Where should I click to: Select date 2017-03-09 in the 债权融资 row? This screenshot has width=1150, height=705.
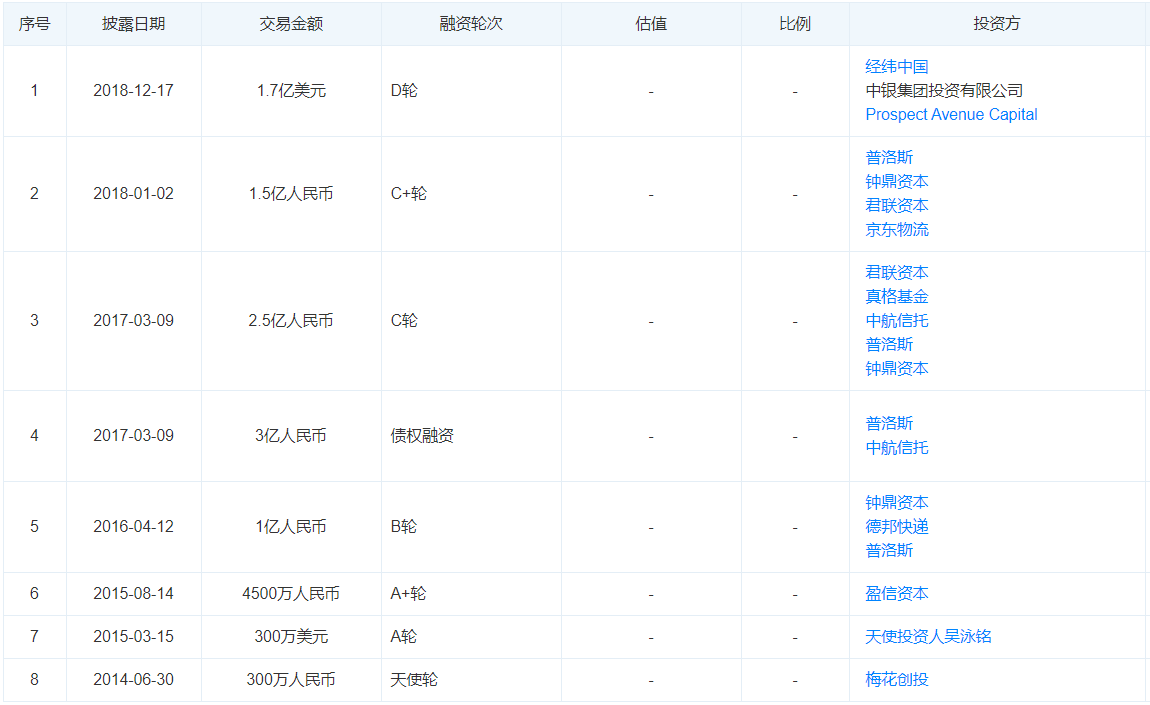(x=133, y=436)
